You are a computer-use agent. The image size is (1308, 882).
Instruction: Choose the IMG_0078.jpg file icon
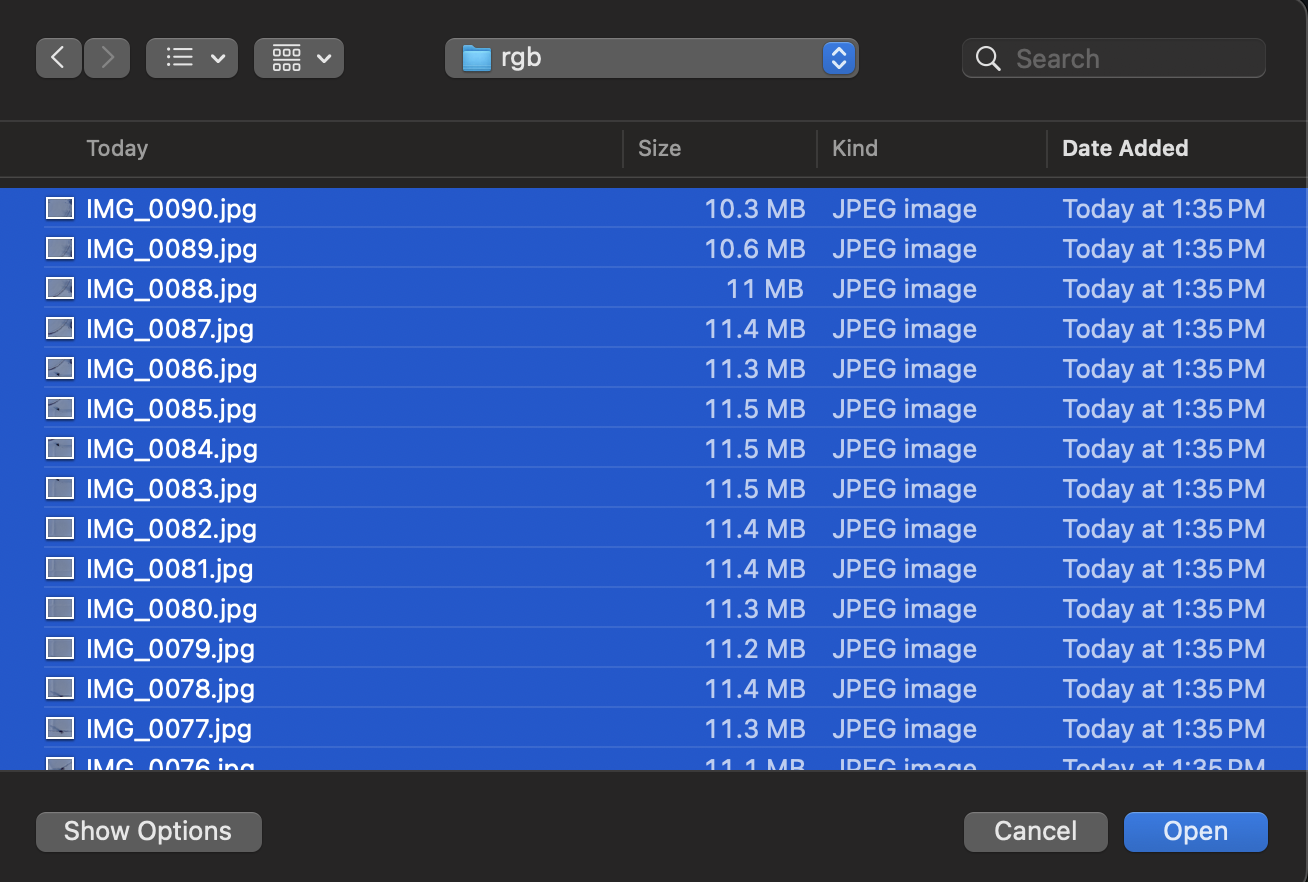click(x=60, y=689)
